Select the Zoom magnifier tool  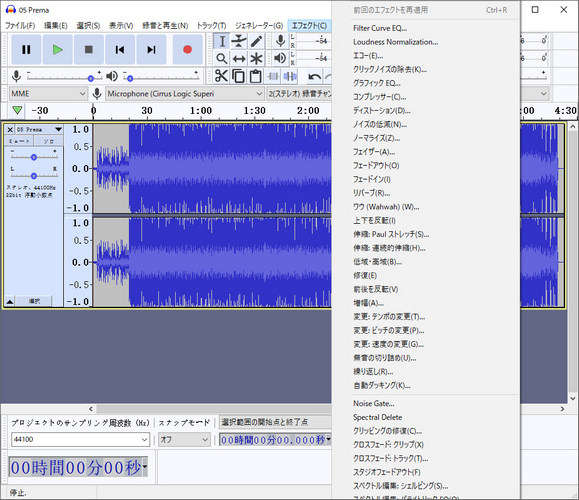coord(222,58)
